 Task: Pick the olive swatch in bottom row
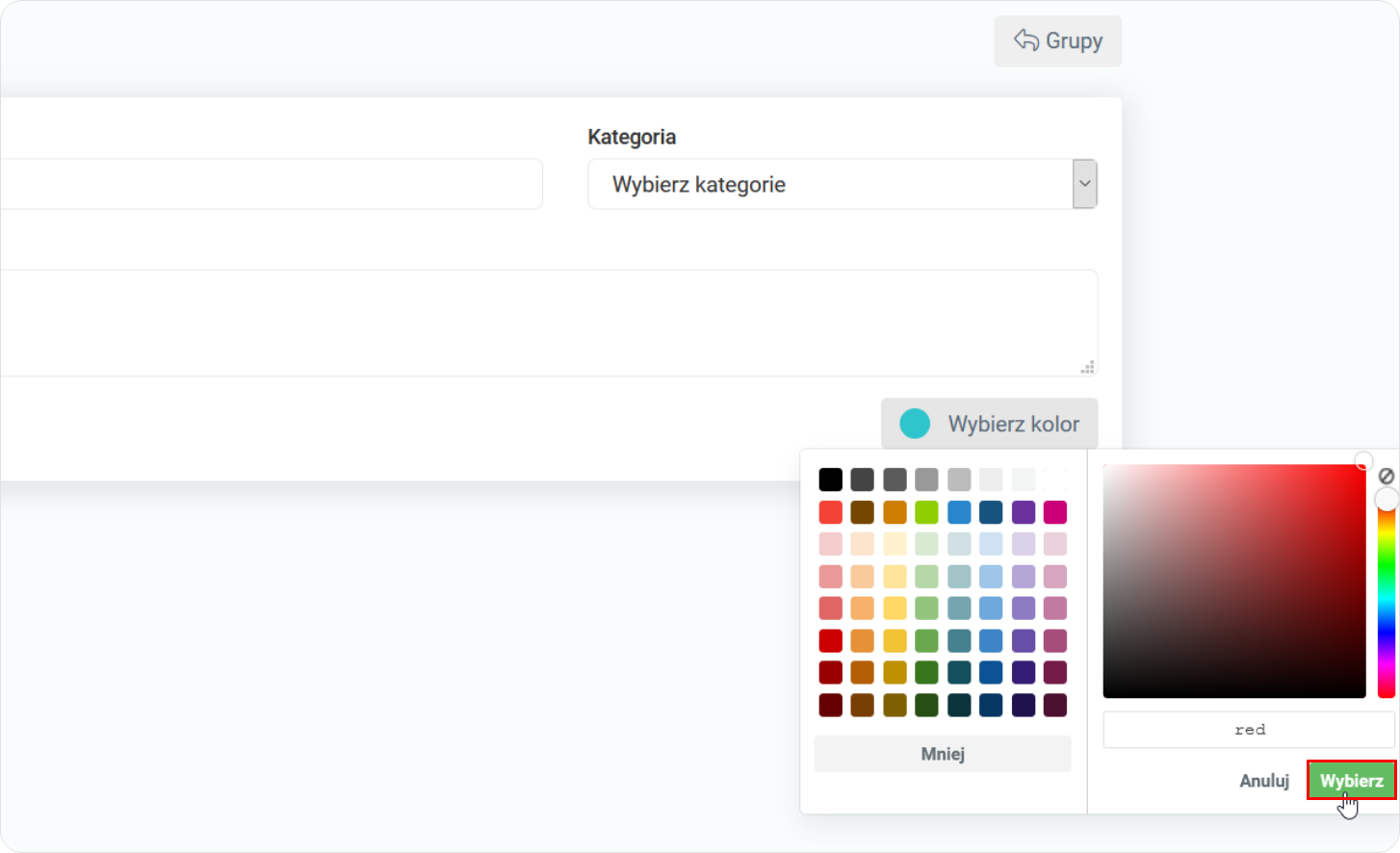[895, 705]
